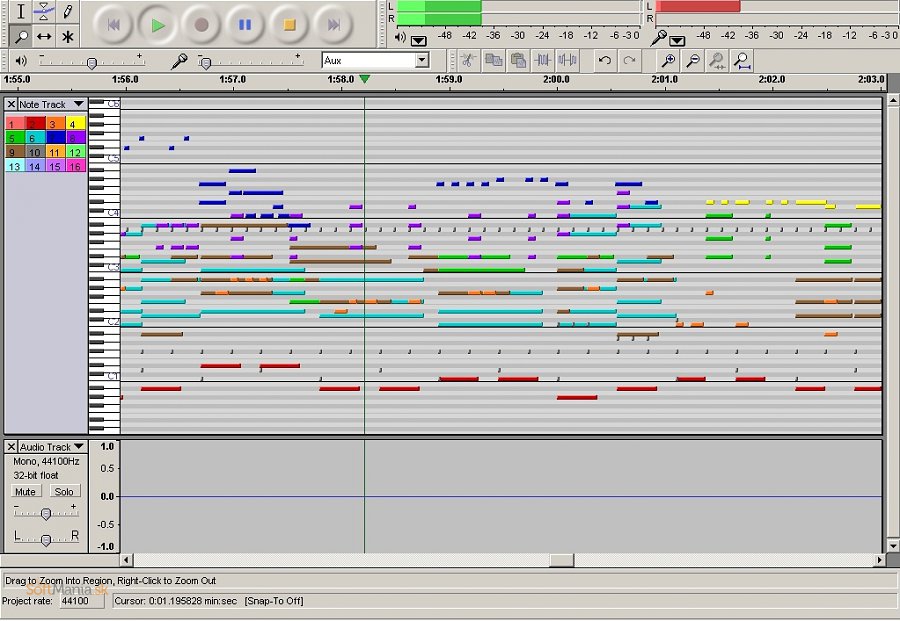Click the Audio Track pan slider

pyautogui.click(x=46, y=539)
